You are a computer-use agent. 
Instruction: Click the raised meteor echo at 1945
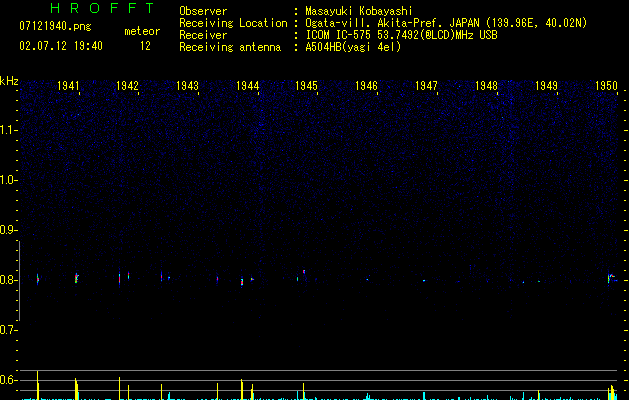tap(304, 272)
